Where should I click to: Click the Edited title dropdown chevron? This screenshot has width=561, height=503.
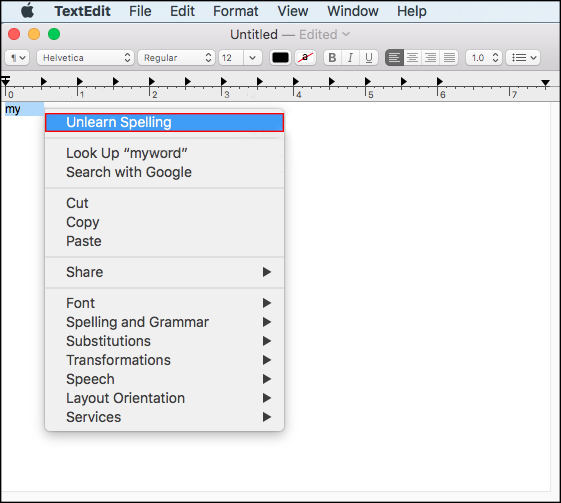pyautogui.click(x=346, y=34)
